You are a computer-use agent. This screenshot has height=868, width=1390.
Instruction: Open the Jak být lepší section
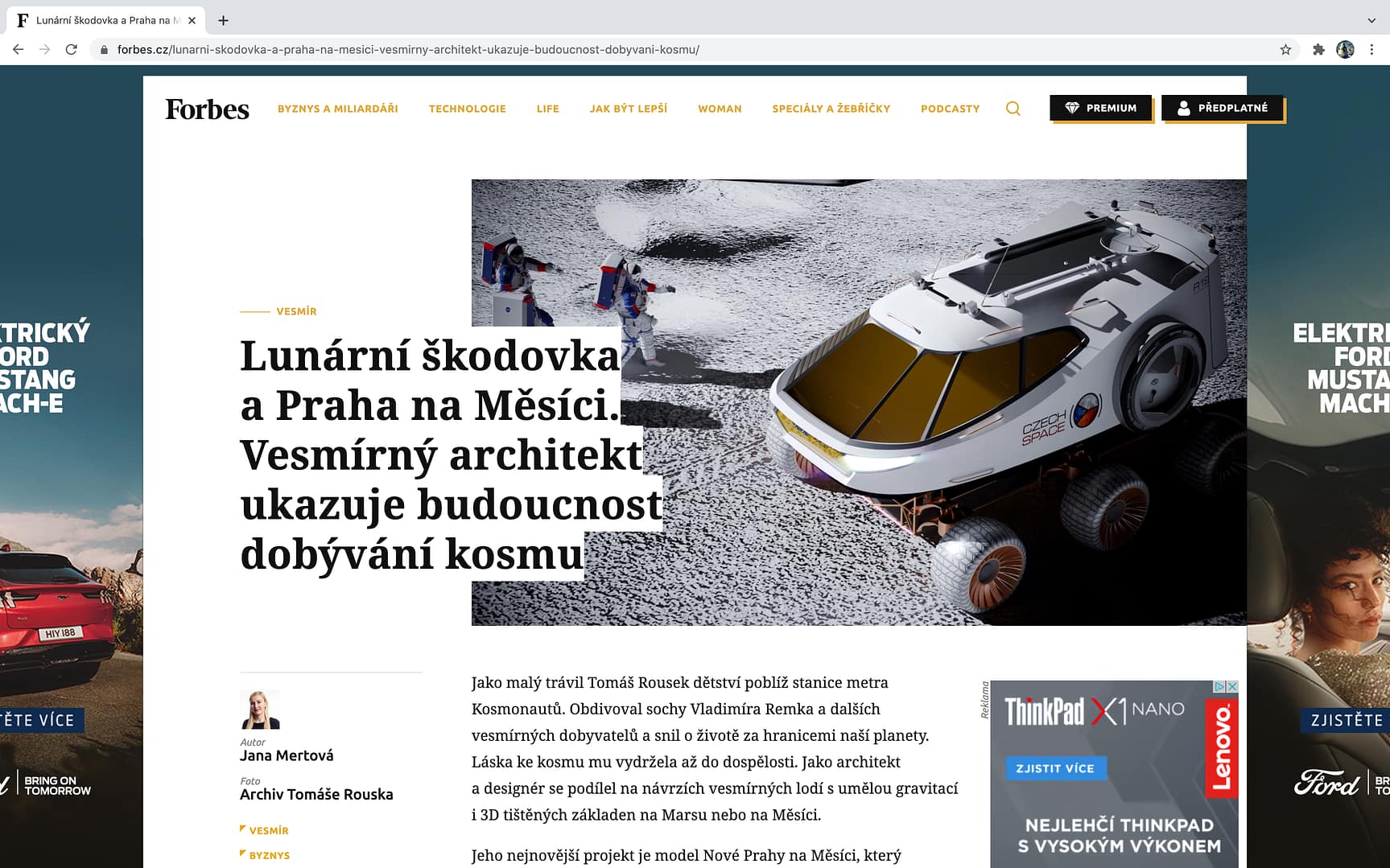click(628, 109)
